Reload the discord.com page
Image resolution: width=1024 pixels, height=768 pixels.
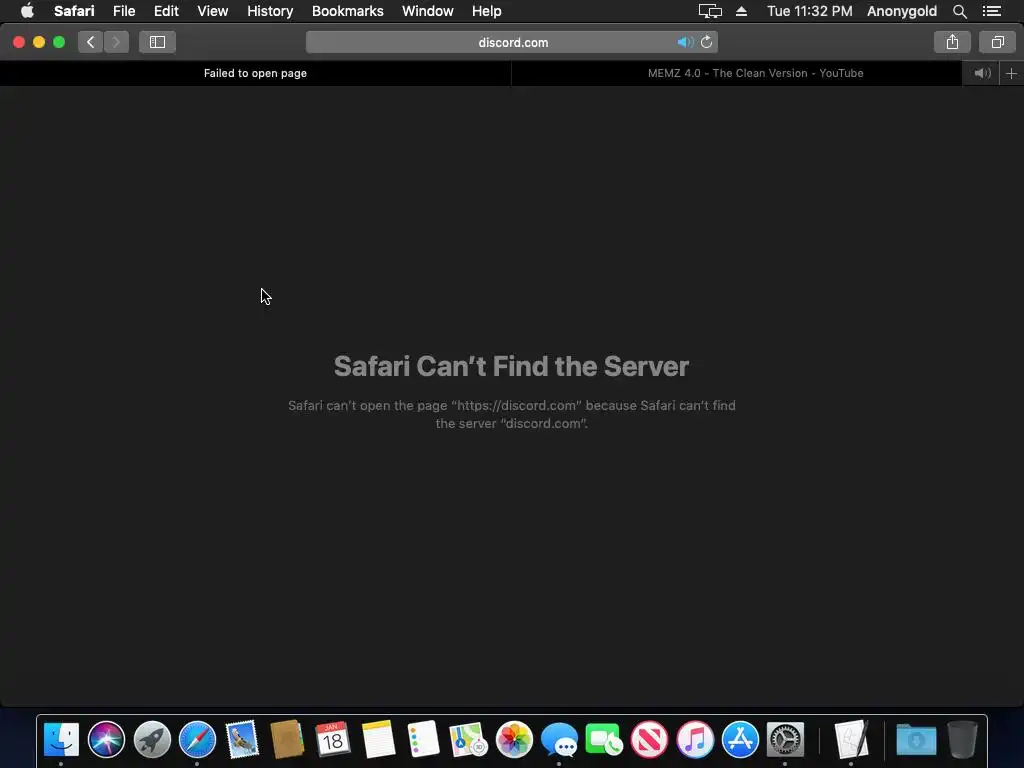[x=707, y=42]
